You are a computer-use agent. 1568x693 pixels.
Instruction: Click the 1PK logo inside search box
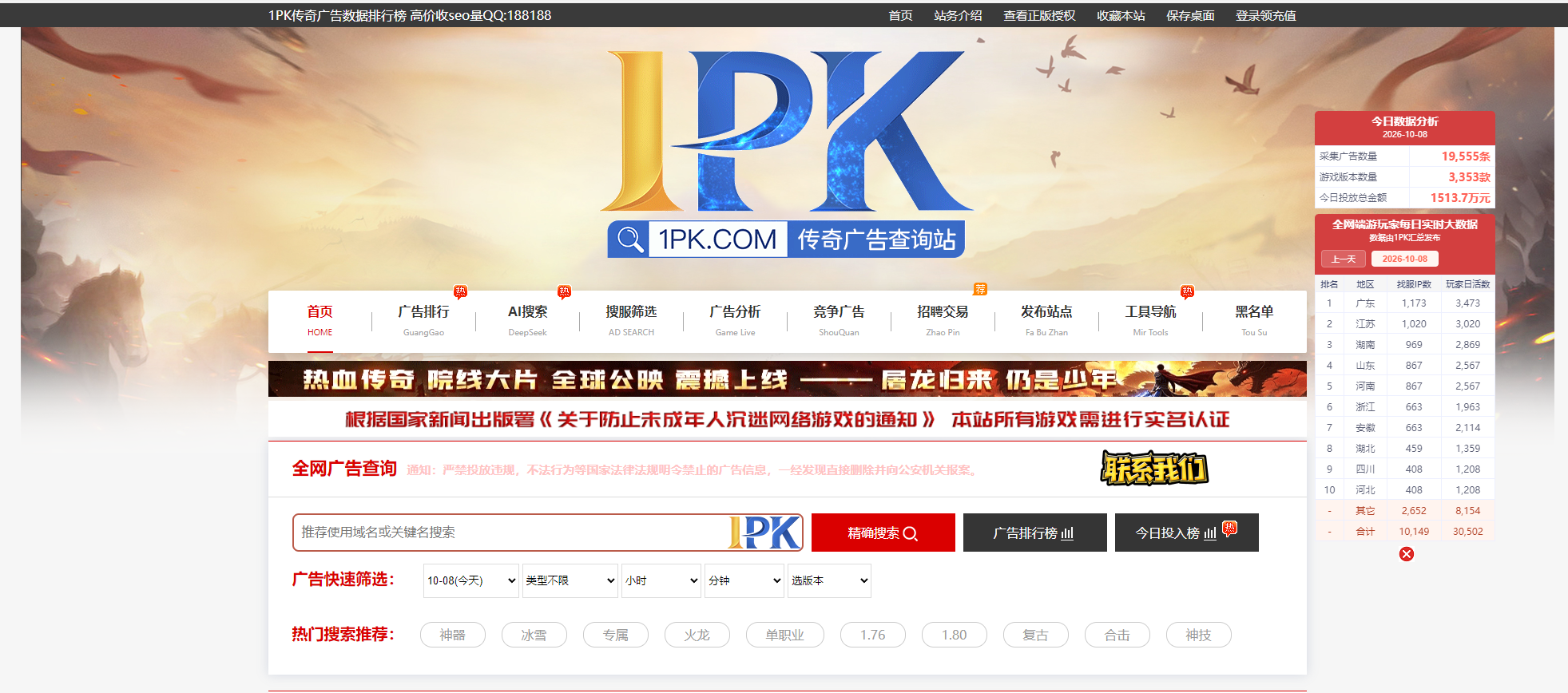764,533
